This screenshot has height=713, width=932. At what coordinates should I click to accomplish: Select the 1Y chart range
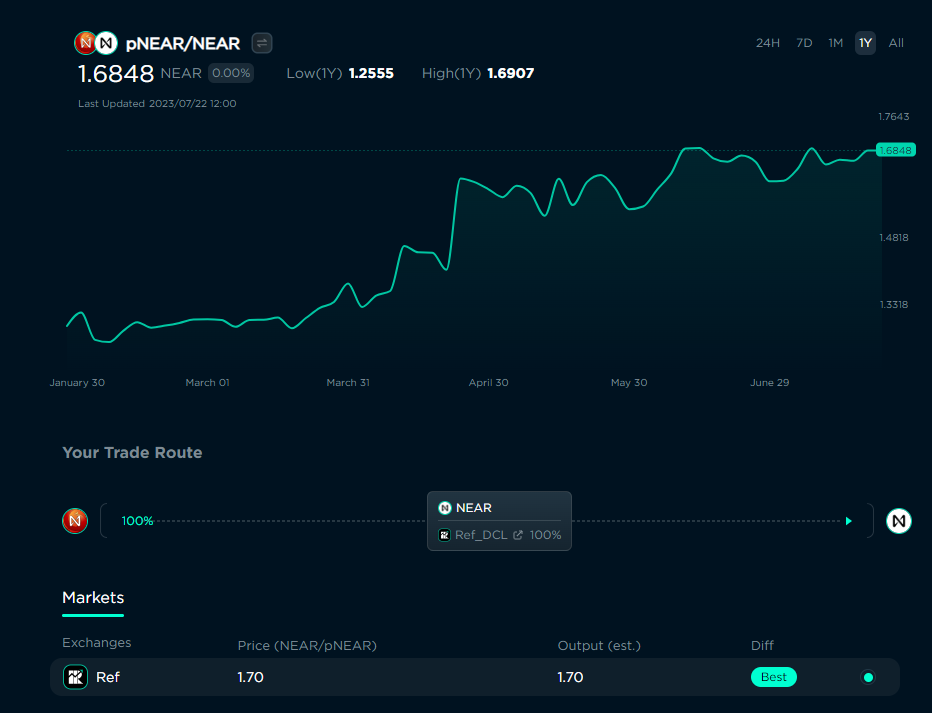[x=865, y=43]
